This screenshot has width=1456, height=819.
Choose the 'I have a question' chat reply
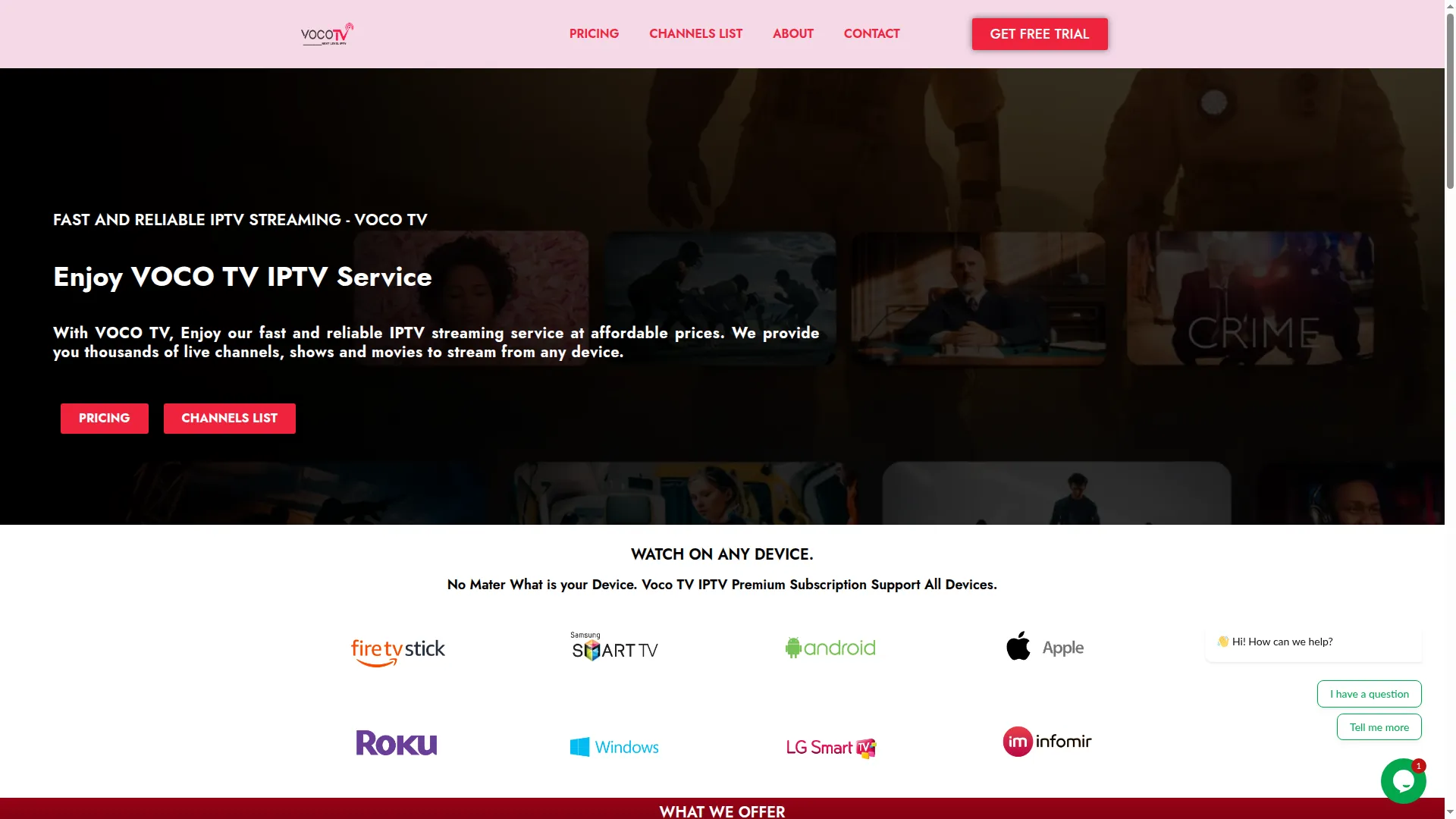pos(1369,694)
